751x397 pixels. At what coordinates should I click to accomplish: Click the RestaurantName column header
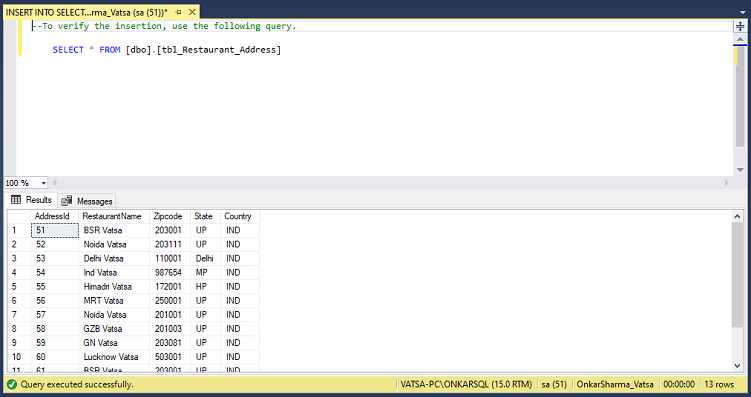tap(114, 216)
